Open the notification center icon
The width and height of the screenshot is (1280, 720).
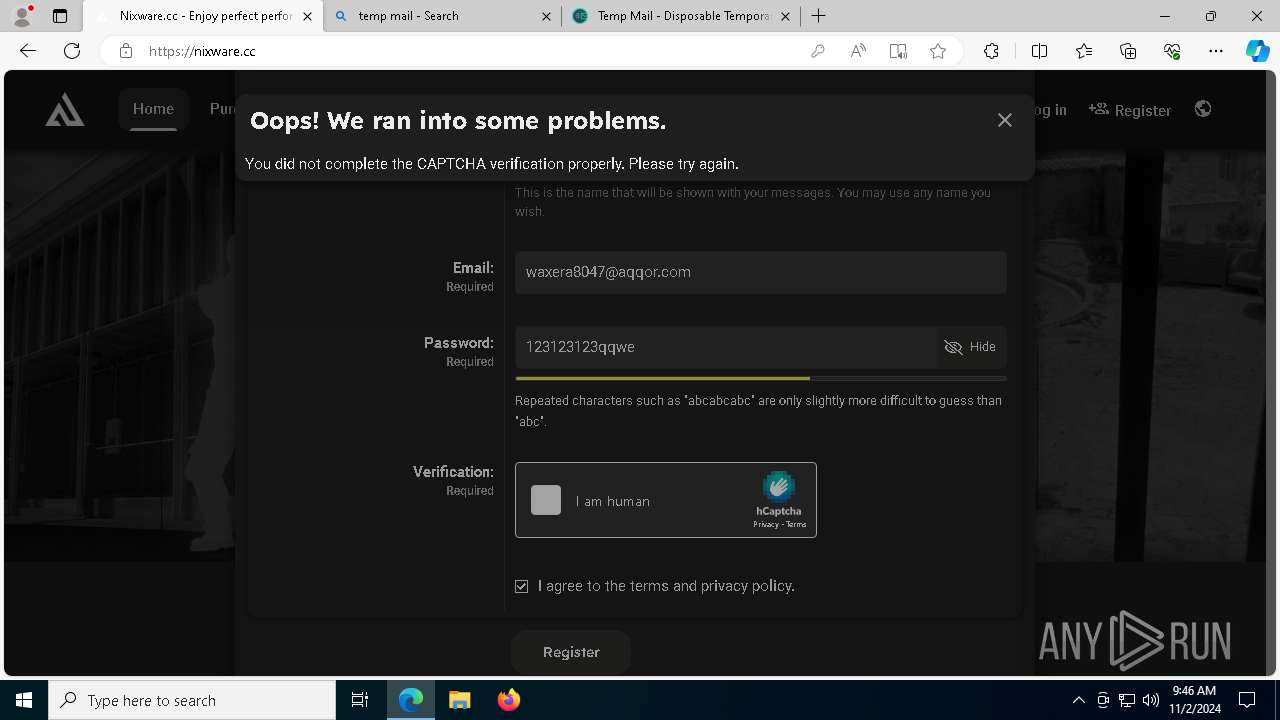[1247, 700]
